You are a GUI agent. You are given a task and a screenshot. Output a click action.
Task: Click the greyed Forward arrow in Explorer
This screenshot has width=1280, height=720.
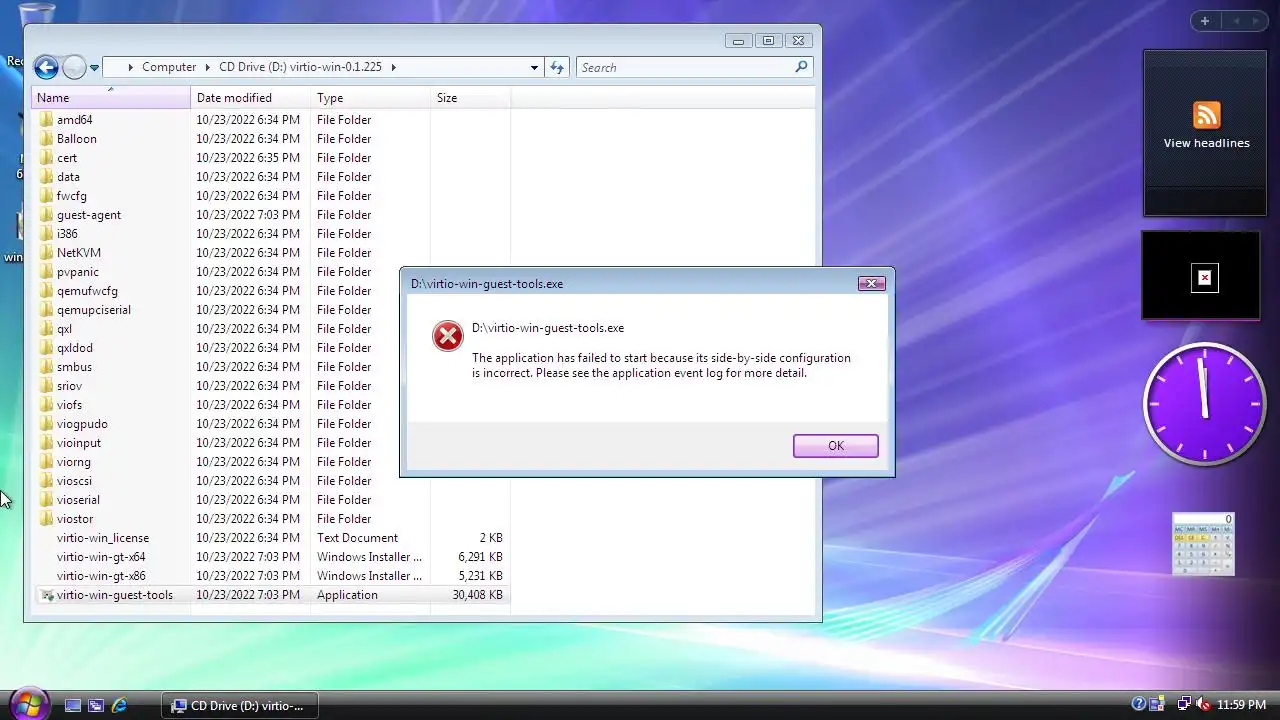[74, 67]
